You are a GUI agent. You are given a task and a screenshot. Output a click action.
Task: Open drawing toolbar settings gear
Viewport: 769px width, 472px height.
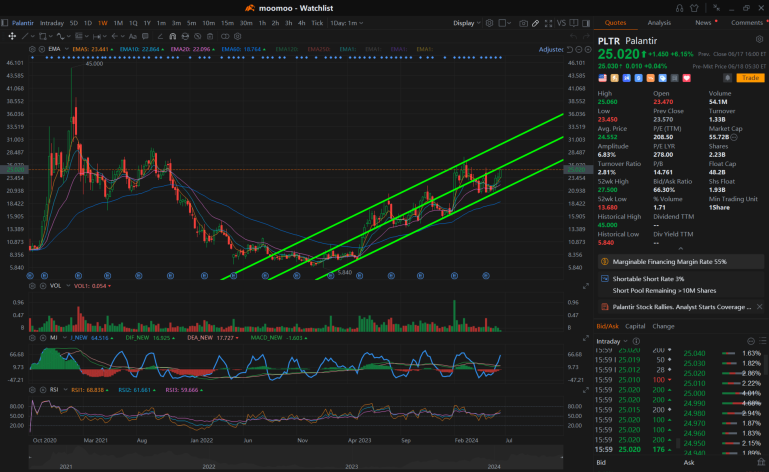click(237, 36)
